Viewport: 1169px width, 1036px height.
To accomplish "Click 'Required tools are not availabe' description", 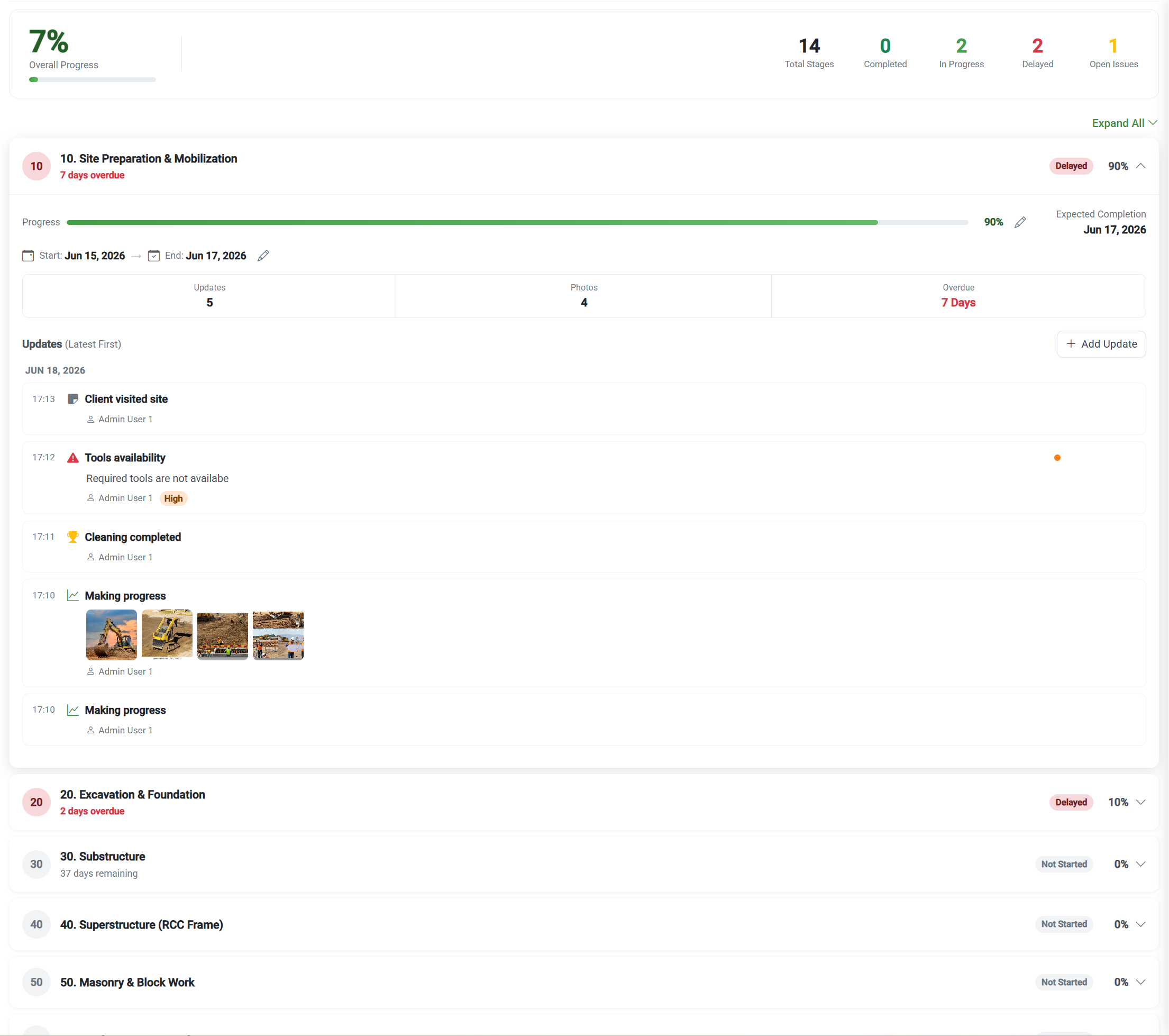I will [x=157, y=478].
